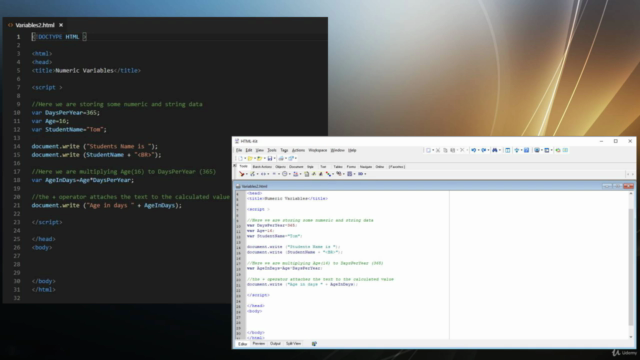640x360 pixels.
Task: Click 'var Age=16;' line in dark editor
Action: [50, 121]
